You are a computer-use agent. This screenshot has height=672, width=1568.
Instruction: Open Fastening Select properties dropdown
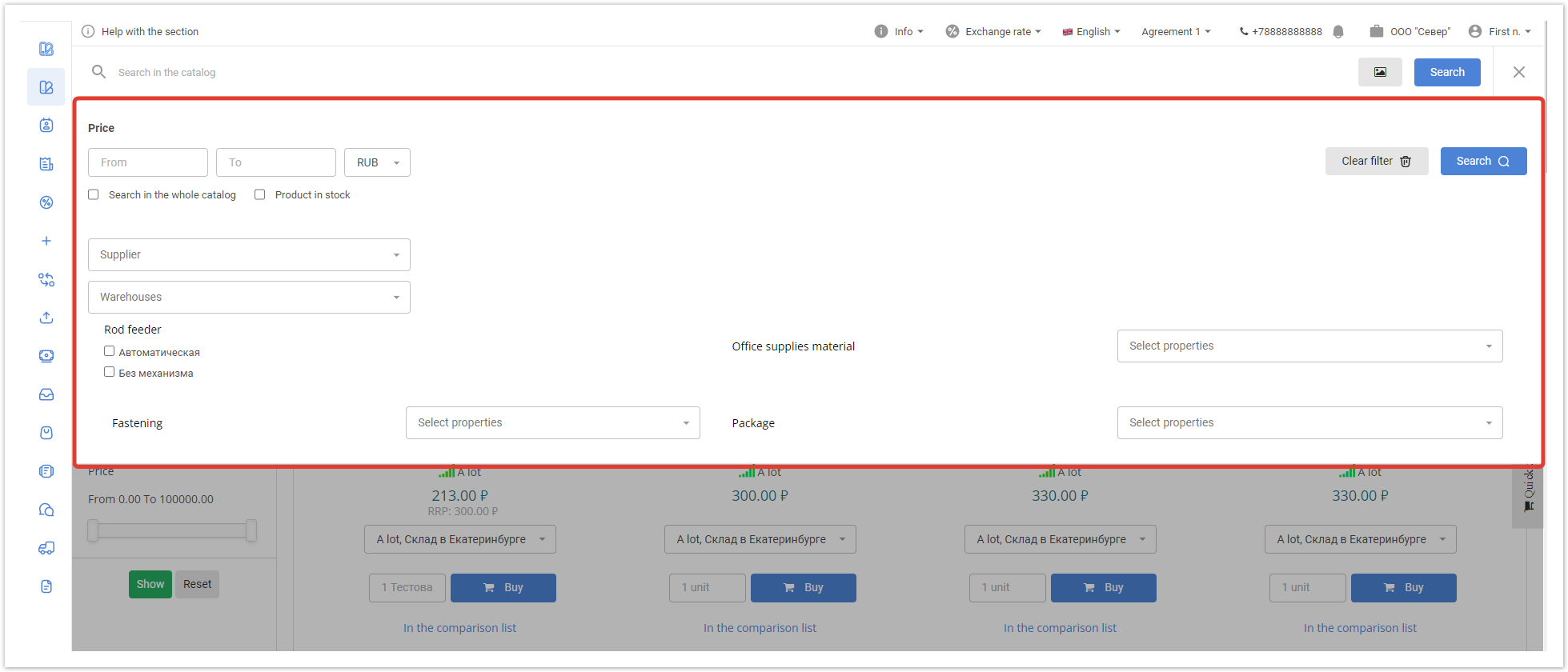pyautogui.click(x=552, y=422)
